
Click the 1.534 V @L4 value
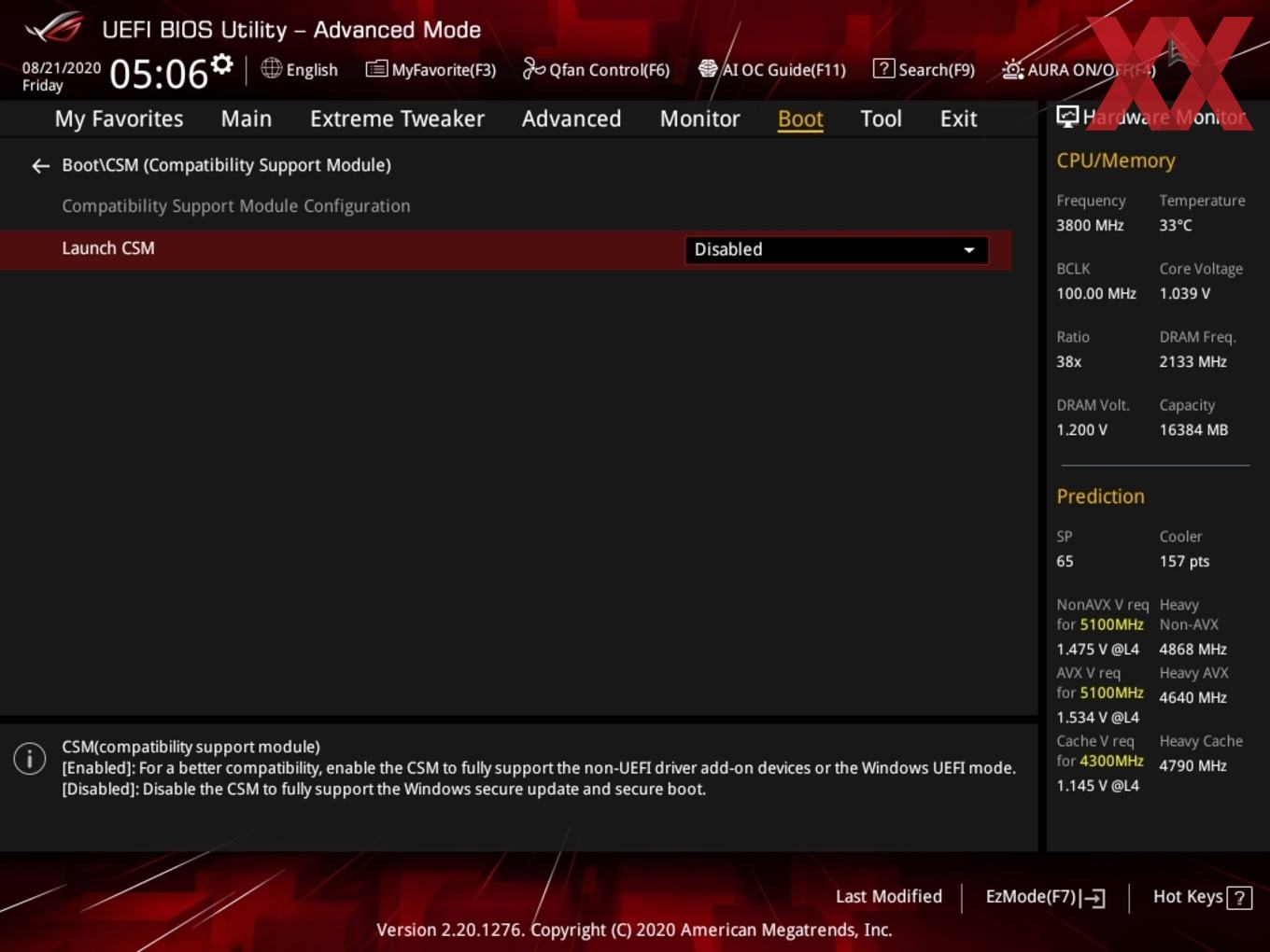pos(1097,717)
